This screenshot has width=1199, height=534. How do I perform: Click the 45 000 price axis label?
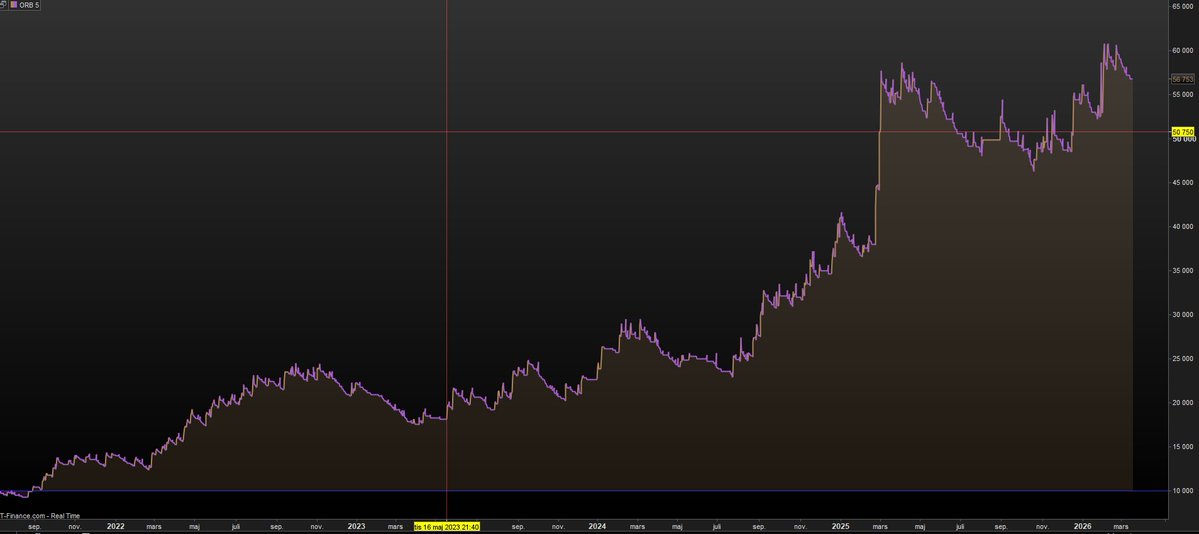[x=1183, y=183]
